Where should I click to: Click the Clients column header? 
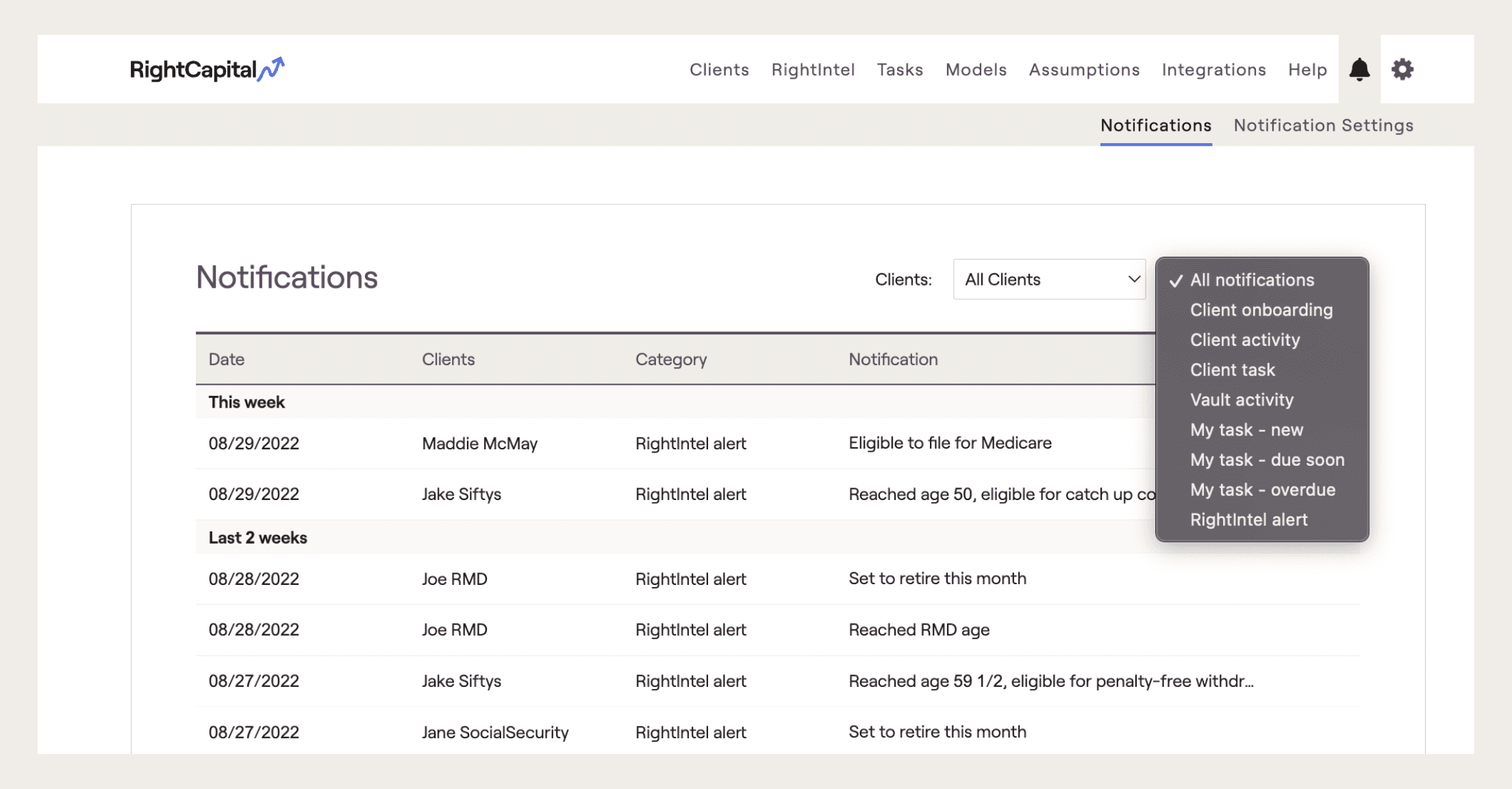coord(448,360)
